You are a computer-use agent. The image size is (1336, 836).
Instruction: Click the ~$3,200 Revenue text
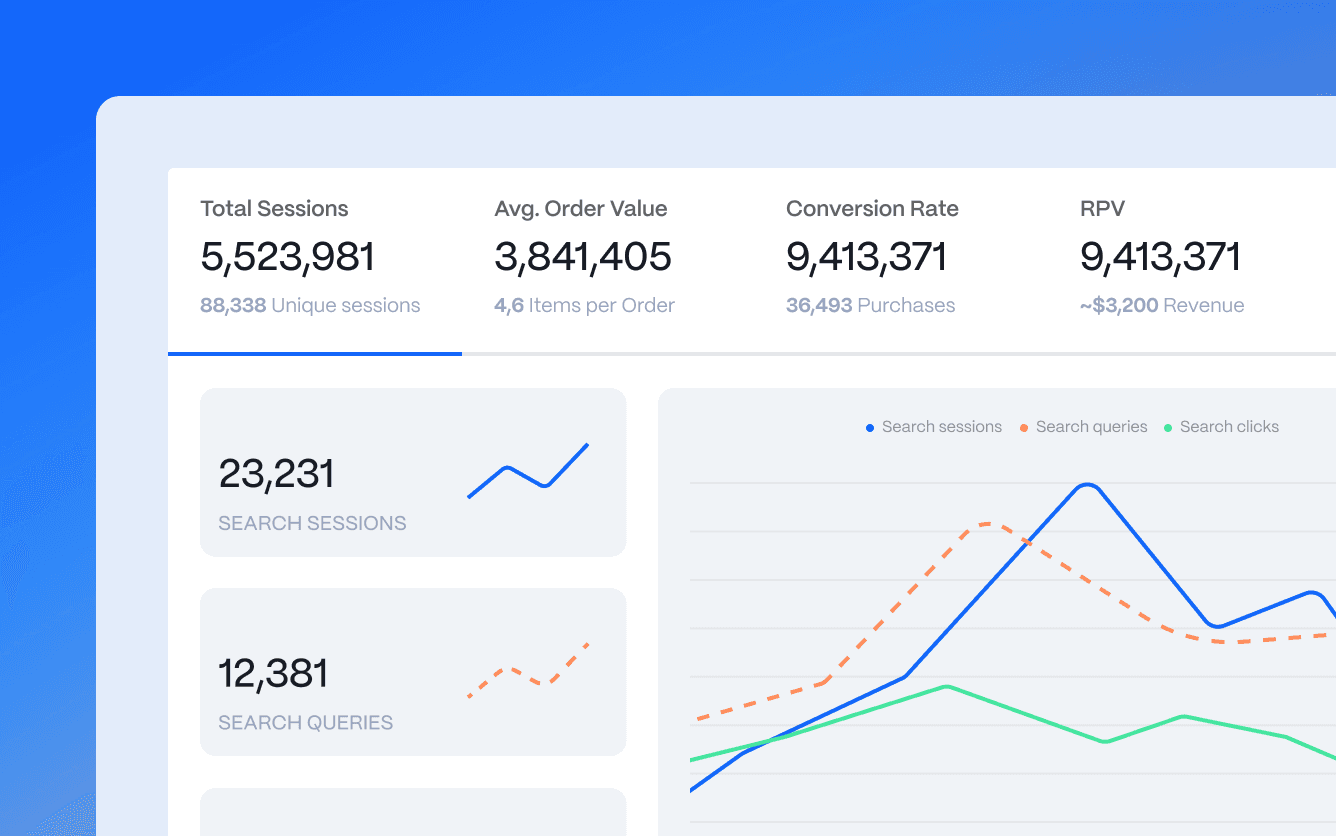coord(1162,306)
